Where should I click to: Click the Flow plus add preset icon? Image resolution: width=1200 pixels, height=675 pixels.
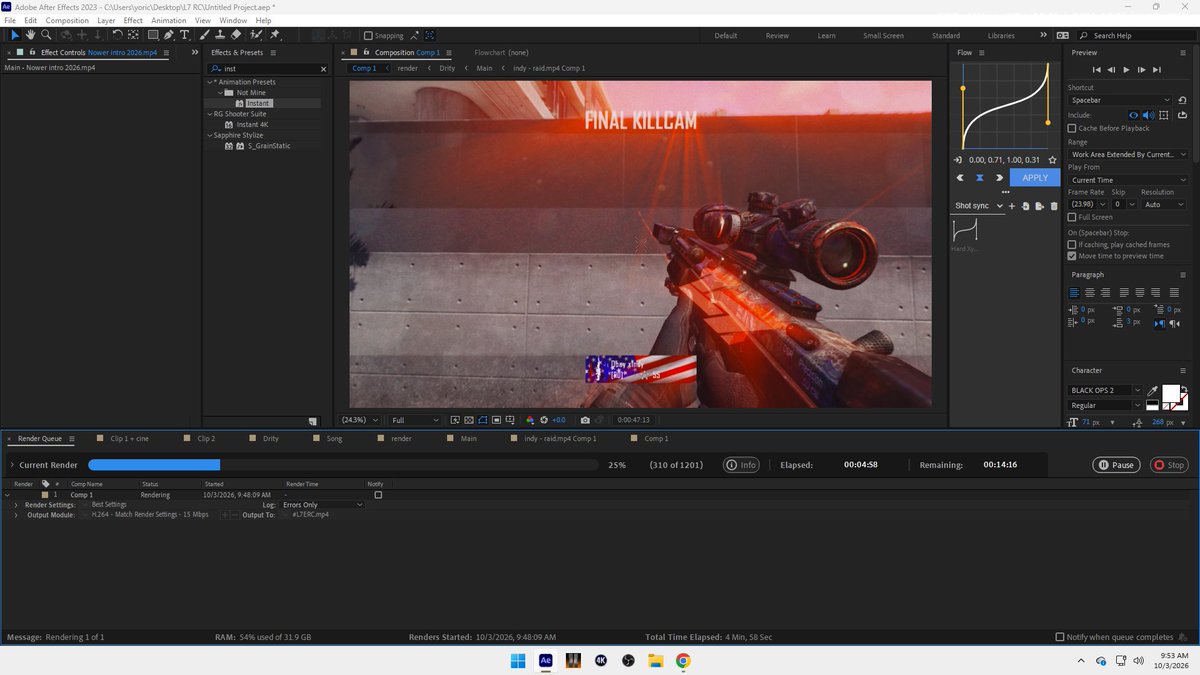coord(1012,206)
